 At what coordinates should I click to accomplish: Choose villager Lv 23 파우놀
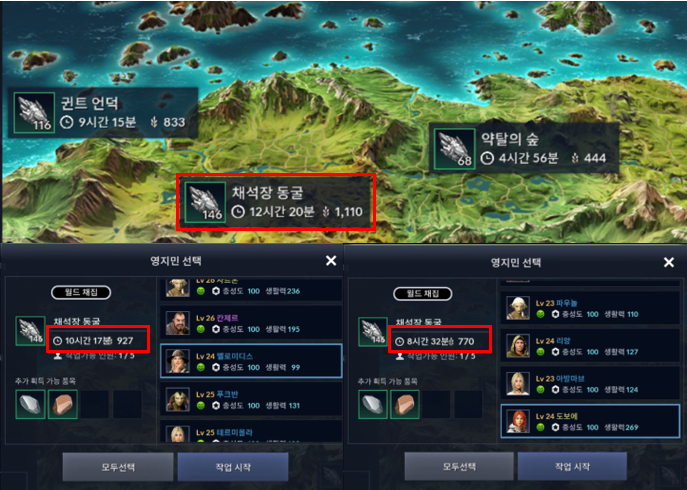591,308
